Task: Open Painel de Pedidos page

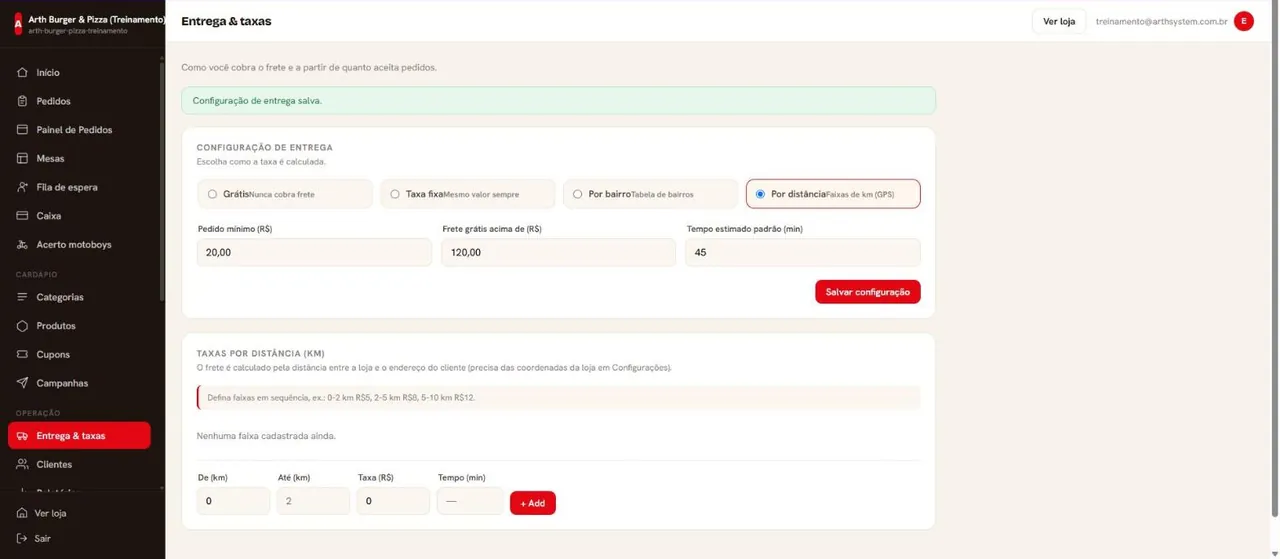Action: [x=79, y=130]
